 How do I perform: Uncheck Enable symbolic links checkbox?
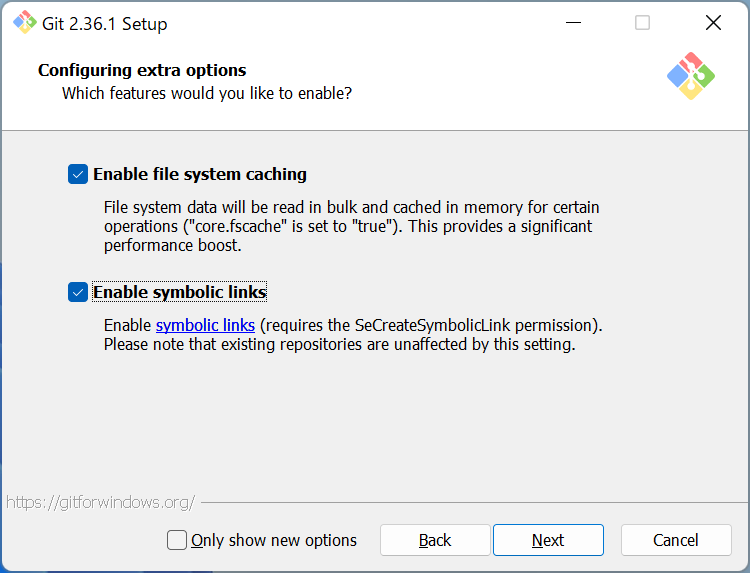pyautogui.click(x=78, y=292)
